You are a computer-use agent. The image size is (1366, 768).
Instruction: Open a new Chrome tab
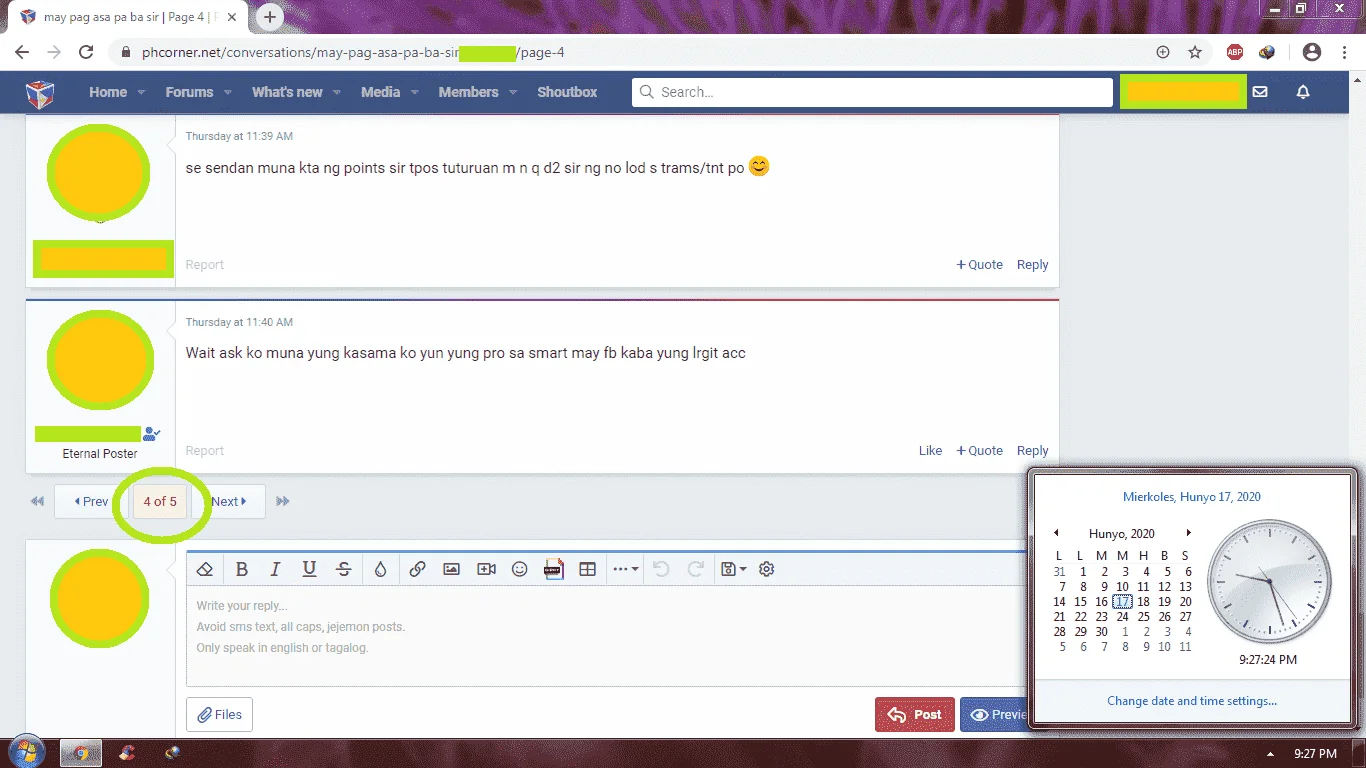pos(269,17)
